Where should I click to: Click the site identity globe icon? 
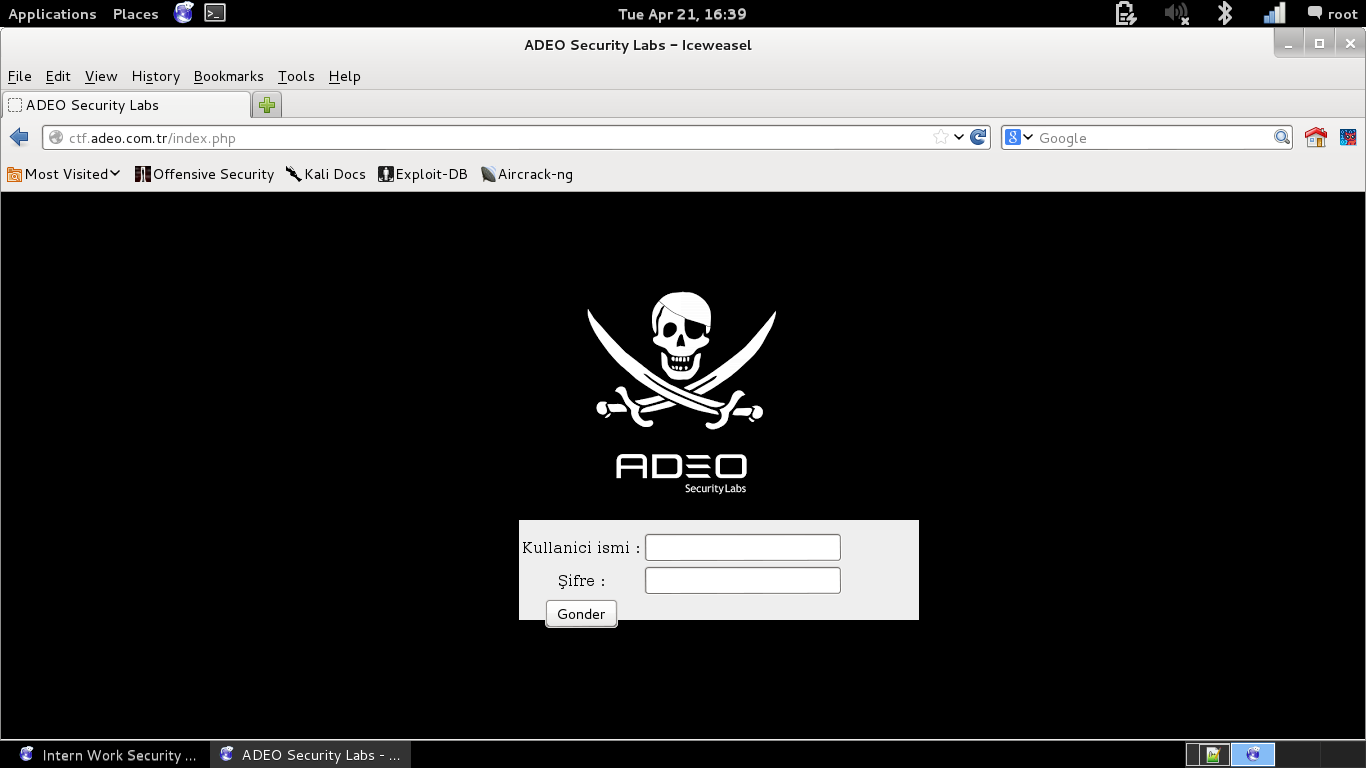[x=55, y=137]
